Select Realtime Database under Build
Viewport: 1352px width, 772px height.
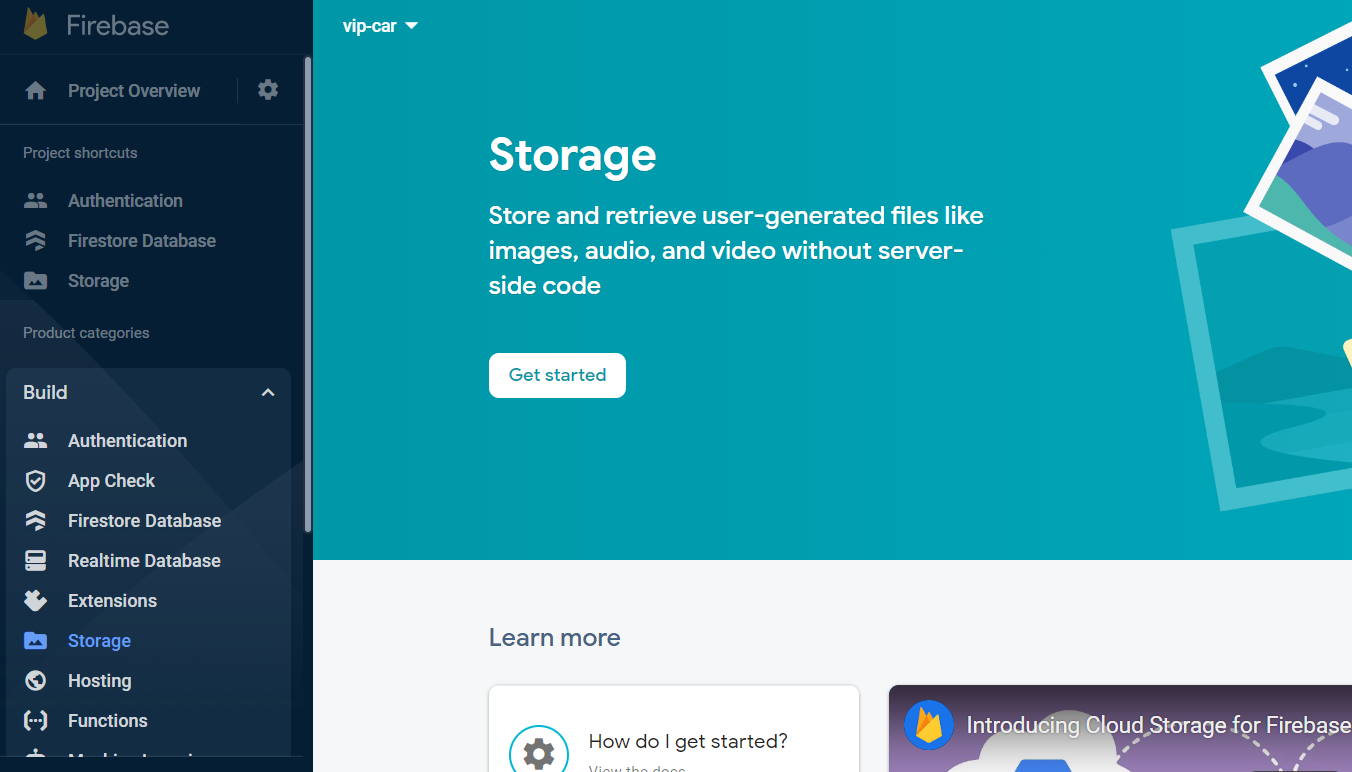tap(144, 561)
